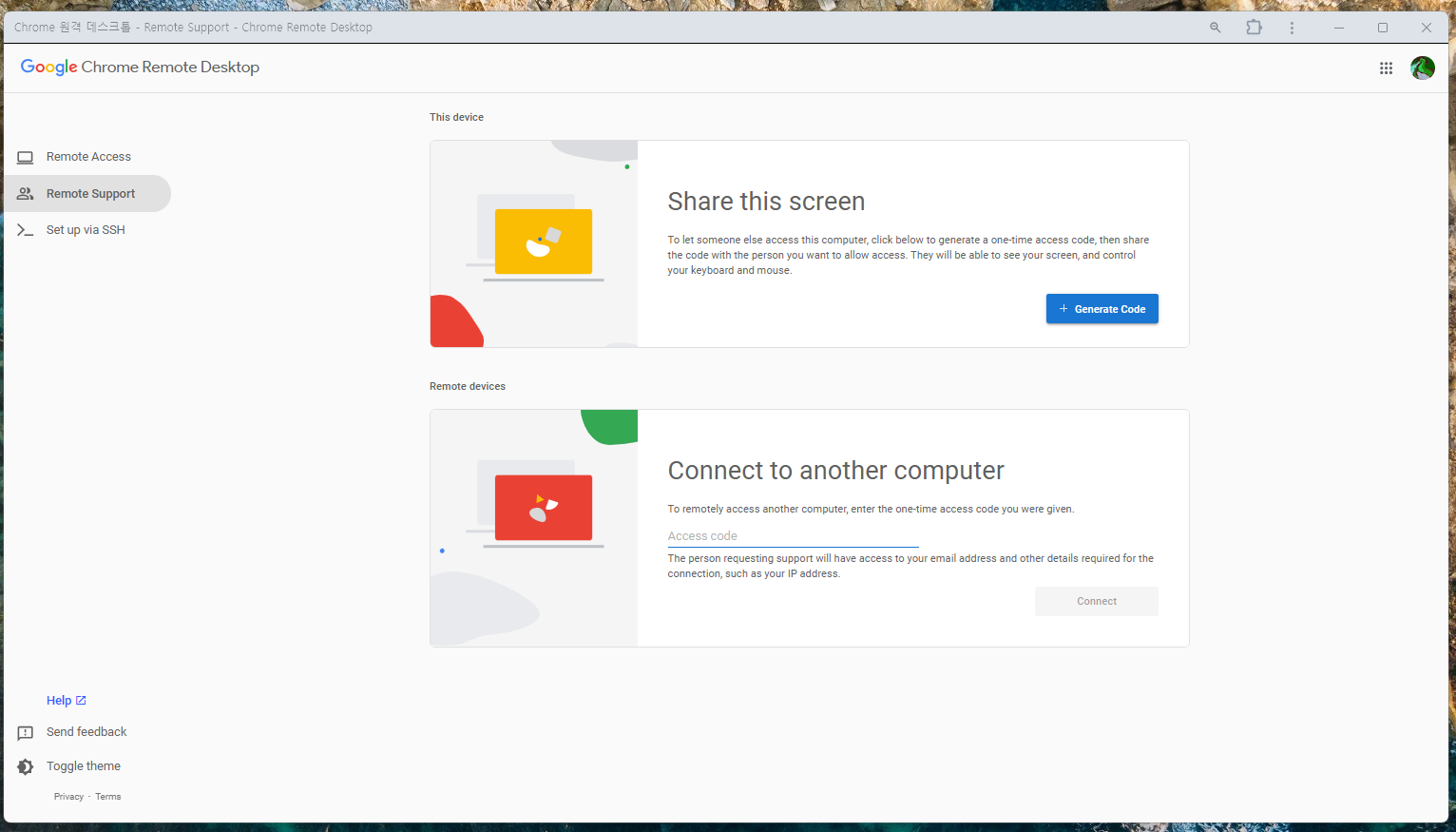This screenshot has height=832, width=1456.
Task: Open the extensions puzzle icon
Action: (x=1254, y=28)
